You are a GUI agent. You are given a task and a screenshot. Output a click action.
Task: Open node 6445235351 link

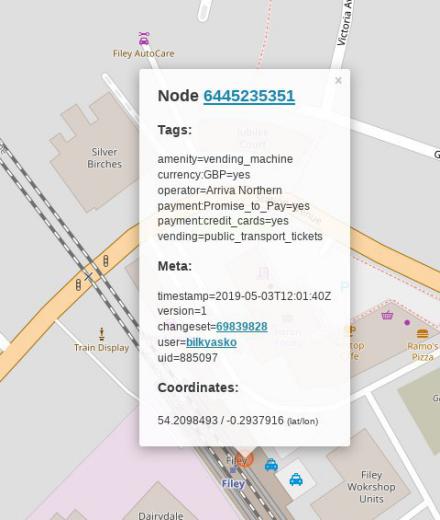tap(249, 96)
